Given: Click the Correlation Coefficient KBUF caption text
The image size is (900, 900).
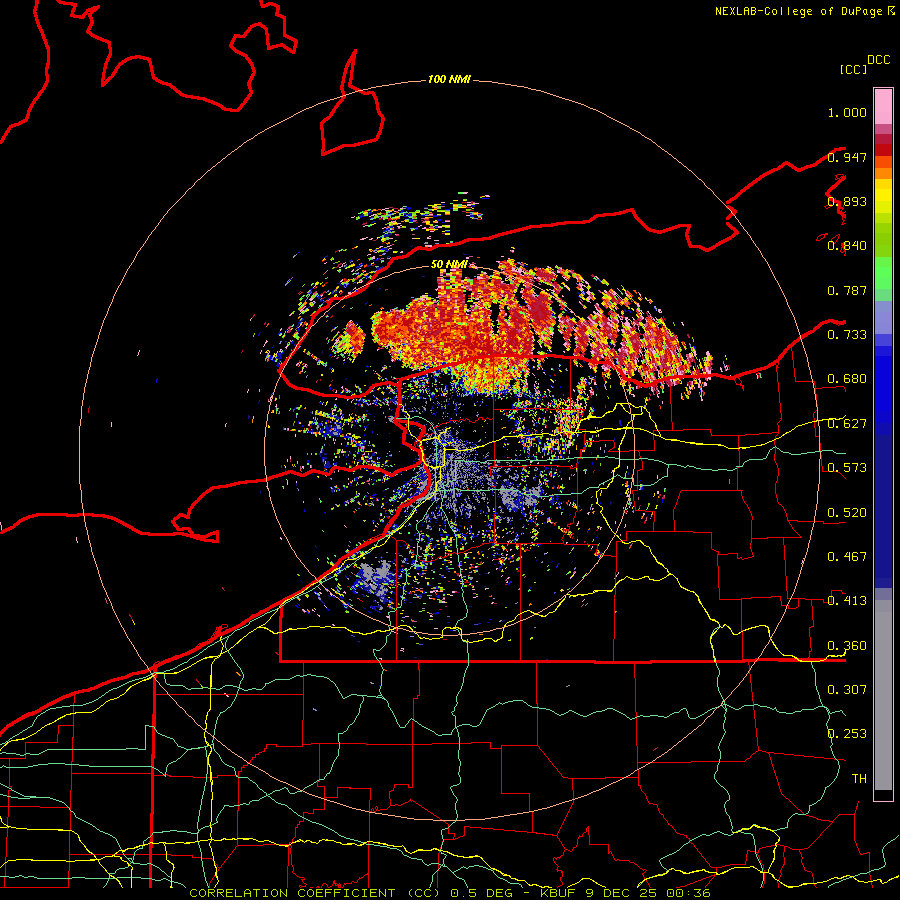Looking at the screenshot, I should coord(450,893).
